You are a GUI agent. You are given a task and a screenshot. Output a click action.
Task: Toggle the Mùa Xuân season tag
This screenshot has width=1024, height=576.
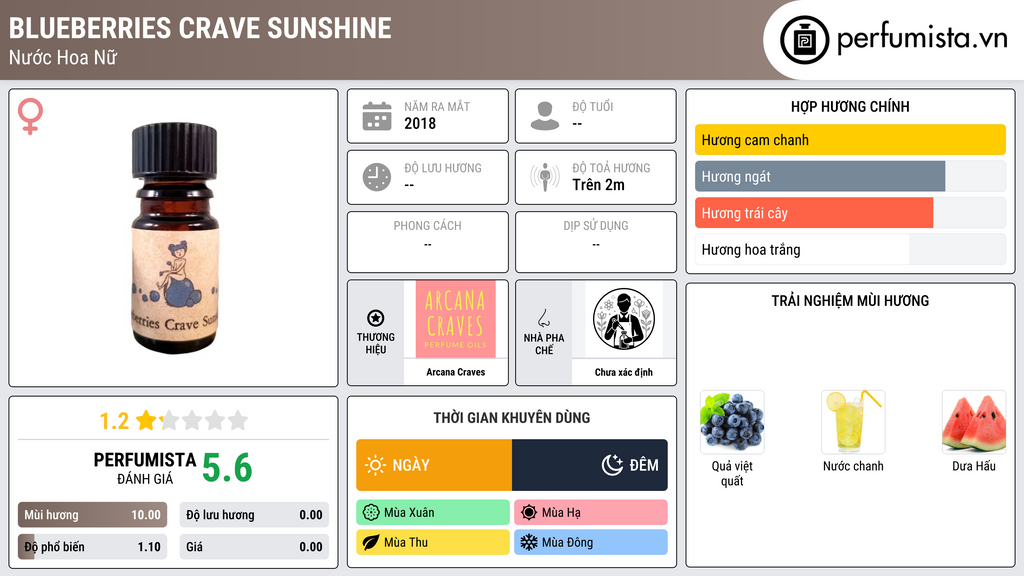click(x=433, y=513)
